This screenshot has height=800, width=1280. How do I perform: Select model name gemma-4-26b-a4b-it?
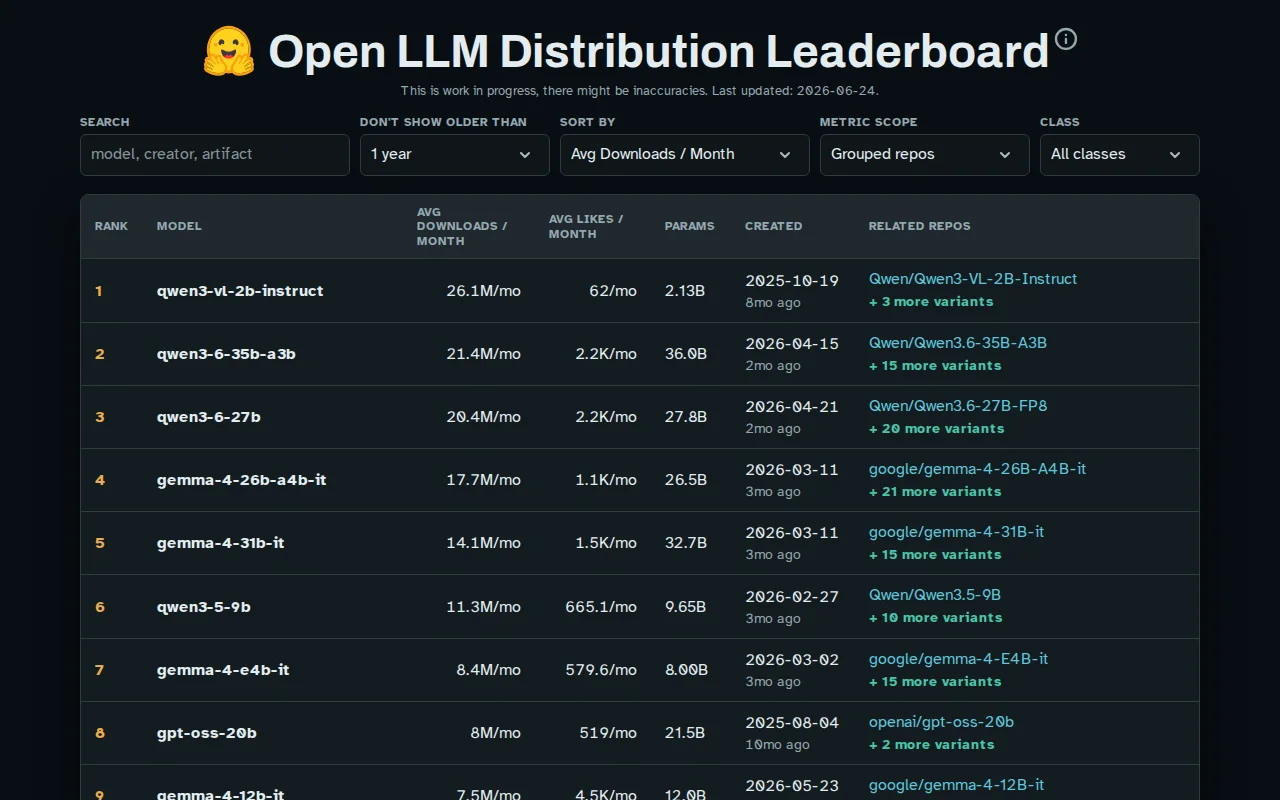click(x=241, y=480)
